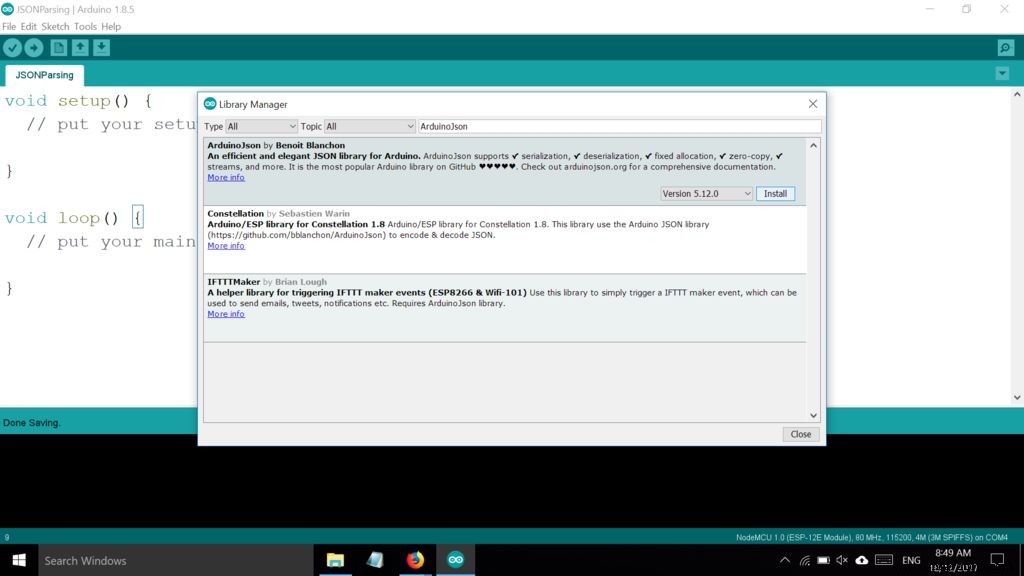The width and height of the screenshot is (1024, 576).
Task: Click the Library Manager scrollbar down arrow
Action: tap(813, 414)
